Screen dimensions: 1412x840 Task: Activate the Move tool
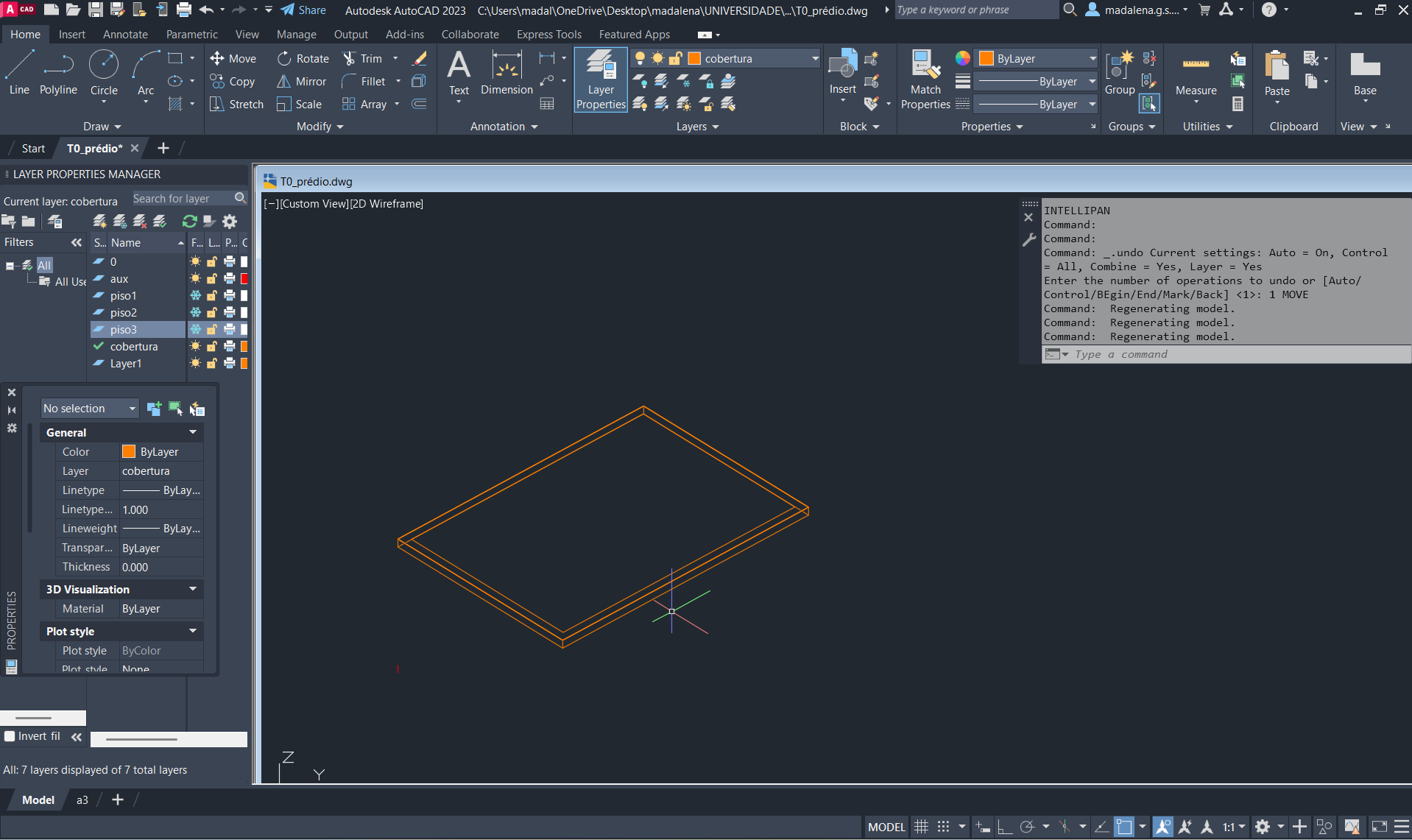coord(233,59)
